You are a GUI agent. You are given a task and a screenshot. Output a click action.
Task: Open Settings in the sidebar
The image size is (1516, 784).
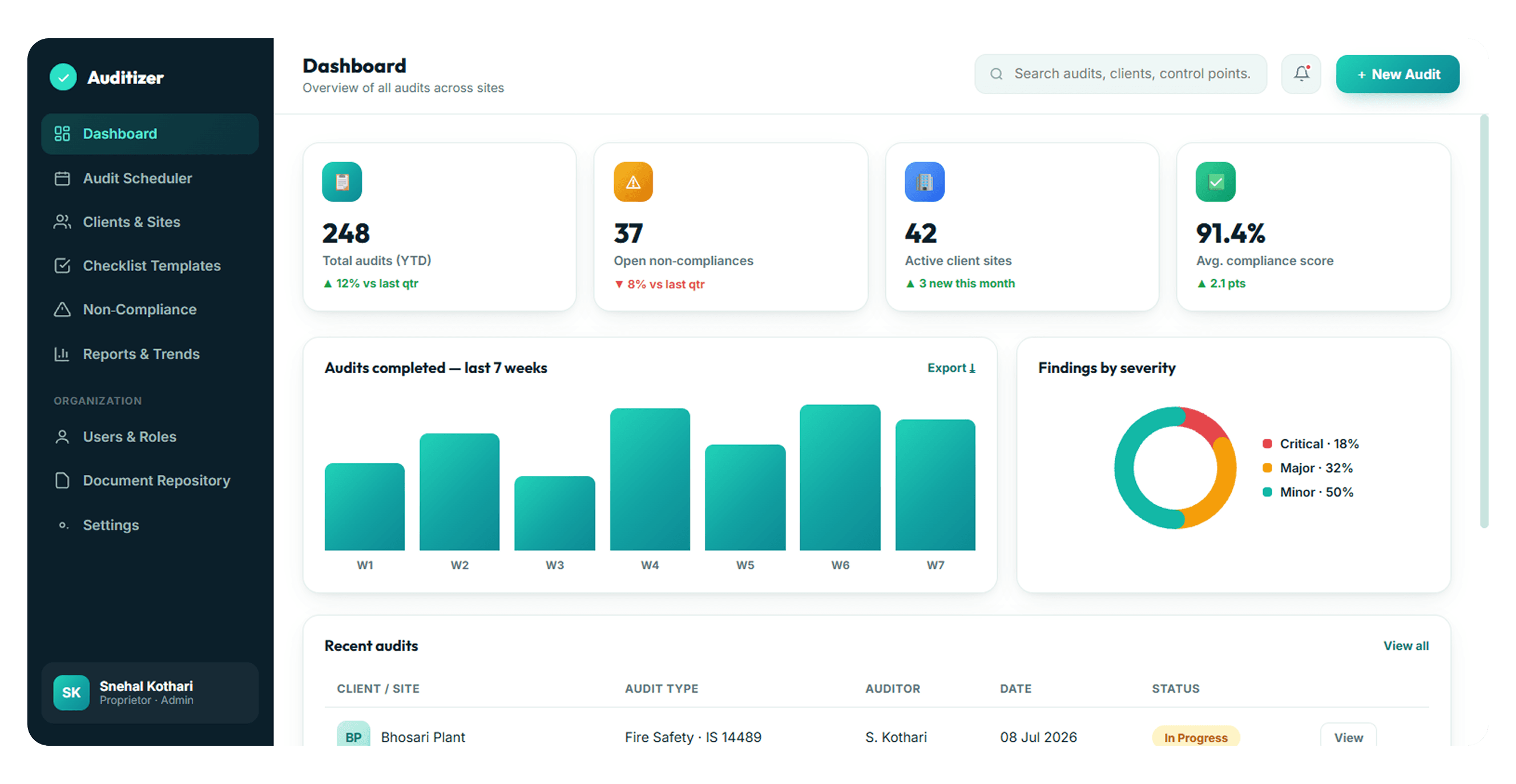pos(150,524)
